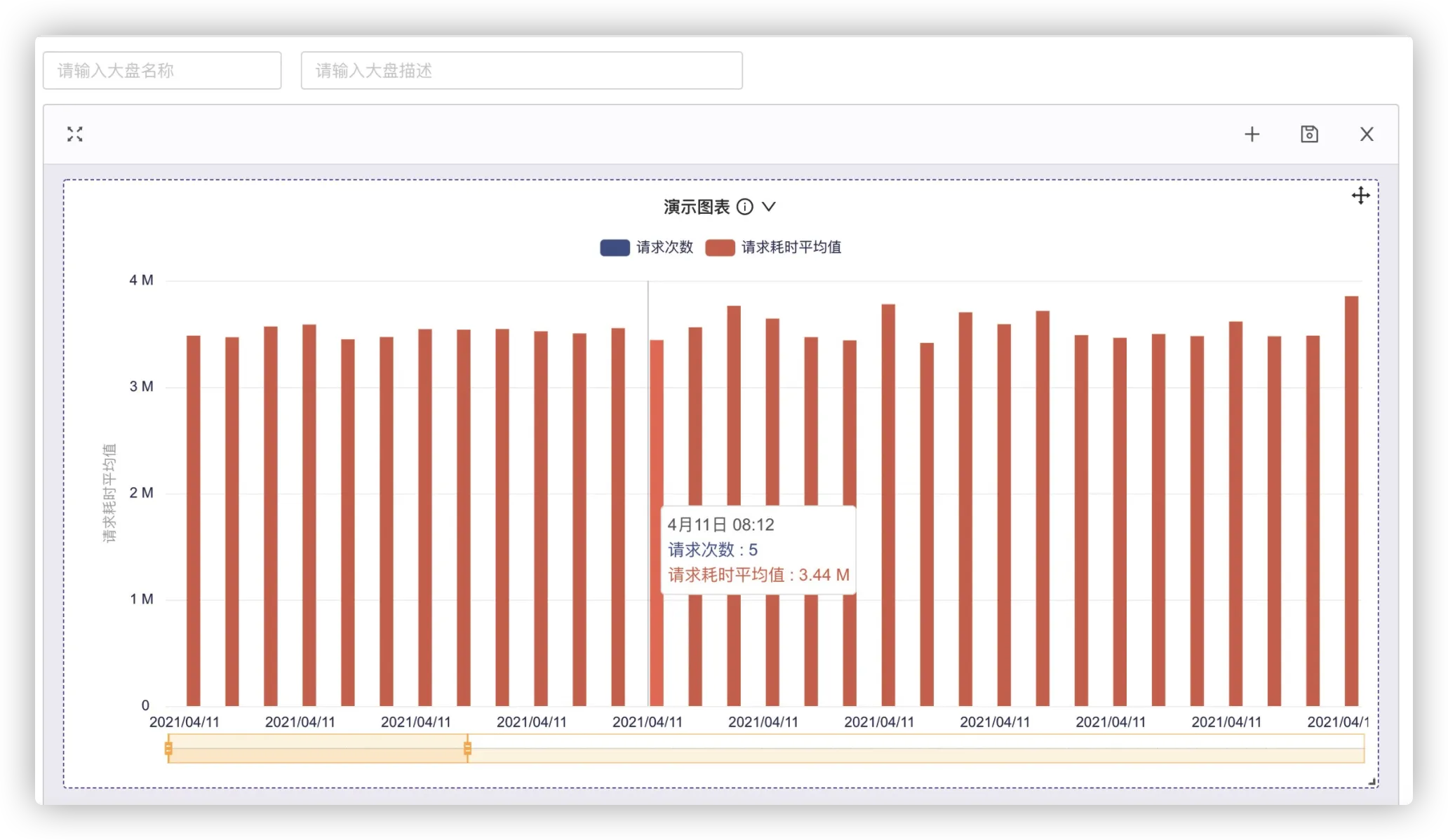1448x840 pixels.
Task: Click the info icon beside 演示图表
Action: 745,207
